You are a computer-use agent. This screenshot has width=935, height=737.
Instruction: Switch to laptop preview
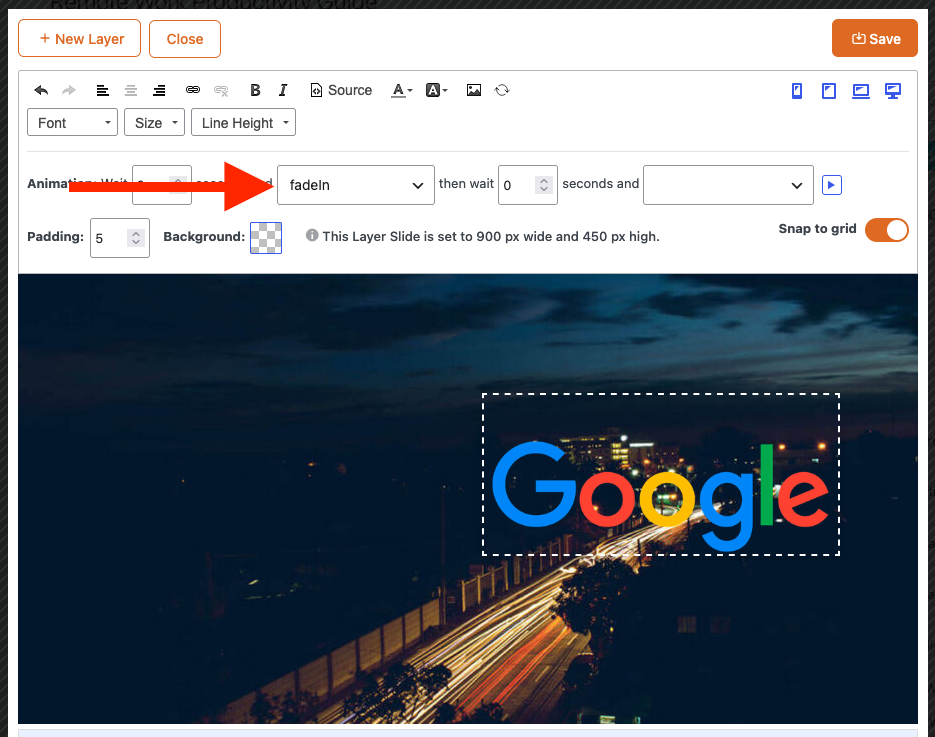pyautogui.click(x=860, y=91)
